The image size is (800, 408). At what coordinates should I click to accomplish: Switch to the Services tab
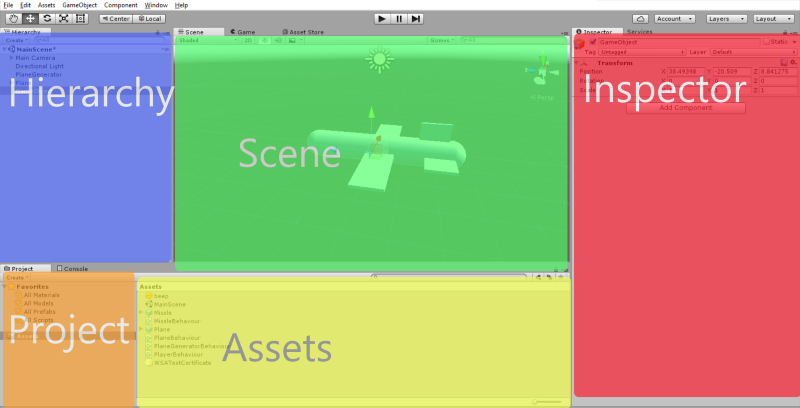[x=640, y=32]
